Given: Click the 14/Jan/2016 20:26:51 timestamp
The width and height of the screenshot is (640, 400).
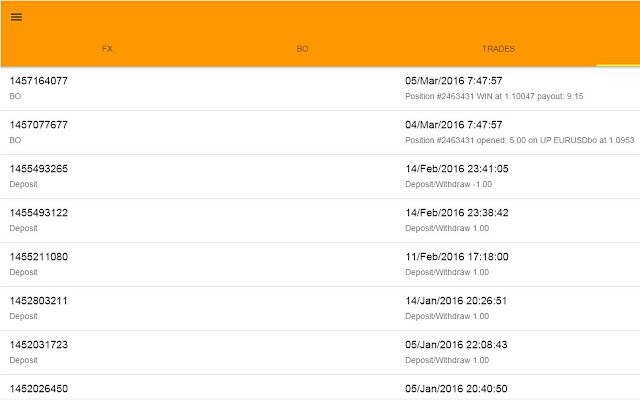Looking at the screenshot, I should (x=457, y=301).
